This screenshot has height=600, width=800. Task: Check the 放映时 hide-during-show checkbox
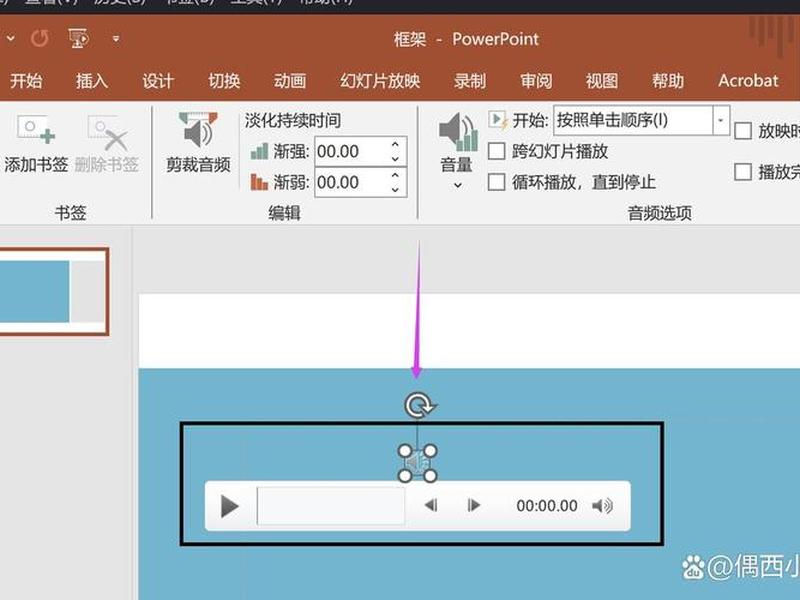click(743, 131)
